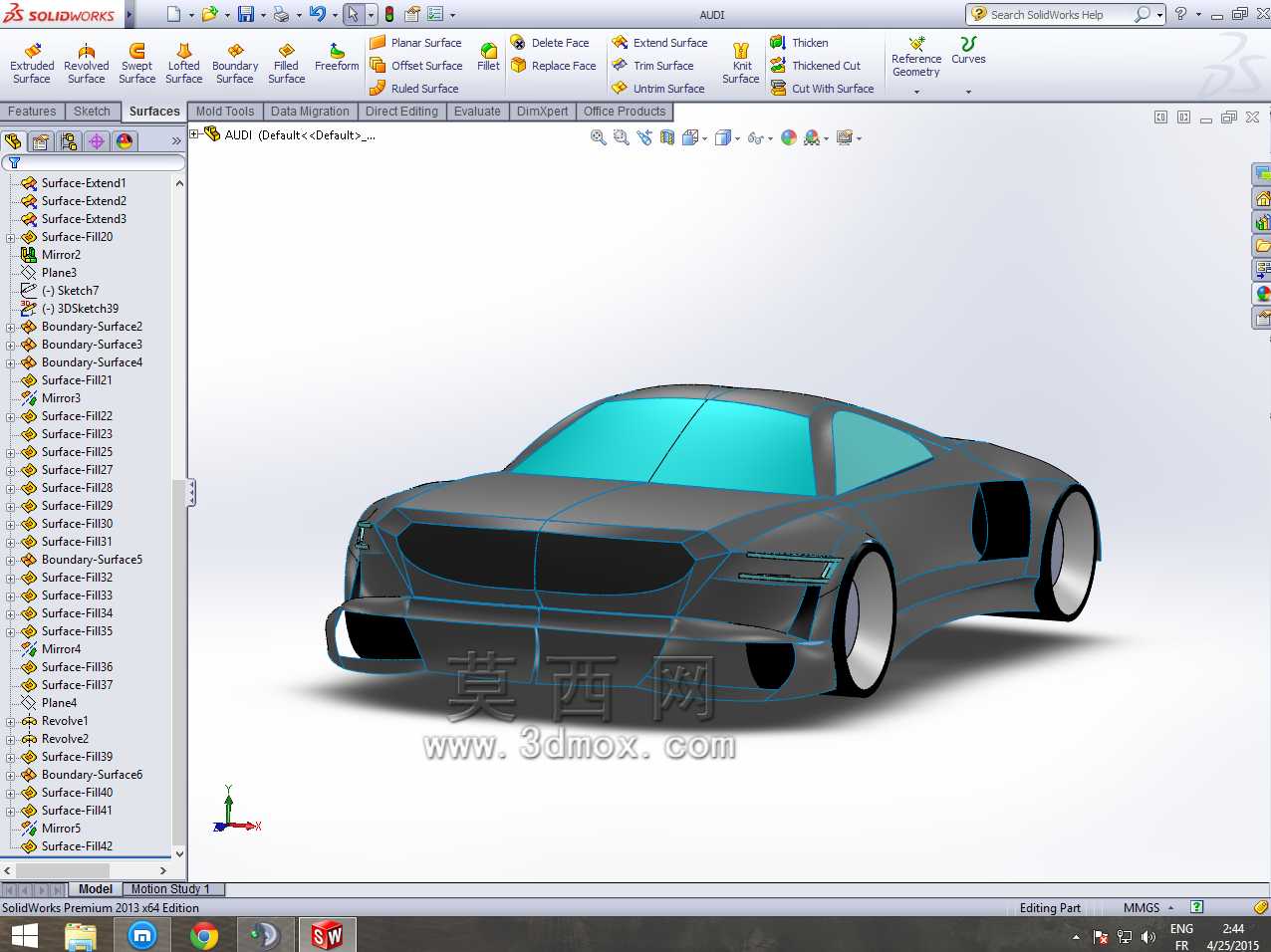Click the Save floppy disk icon
This screenshot has width=1271, height=952.
245,14
